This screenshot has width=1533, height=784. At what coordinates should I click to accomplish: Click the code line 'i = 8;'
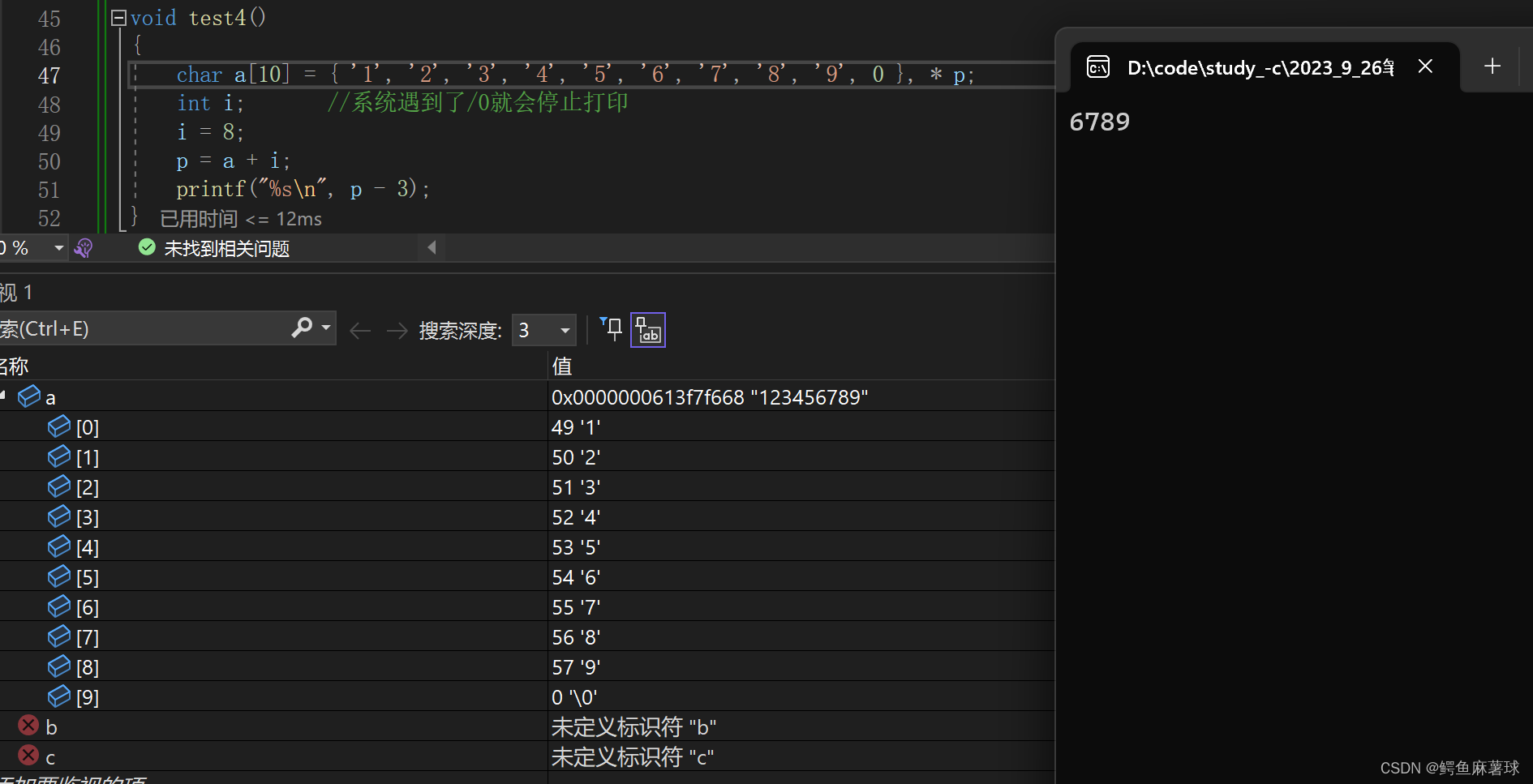210,131
